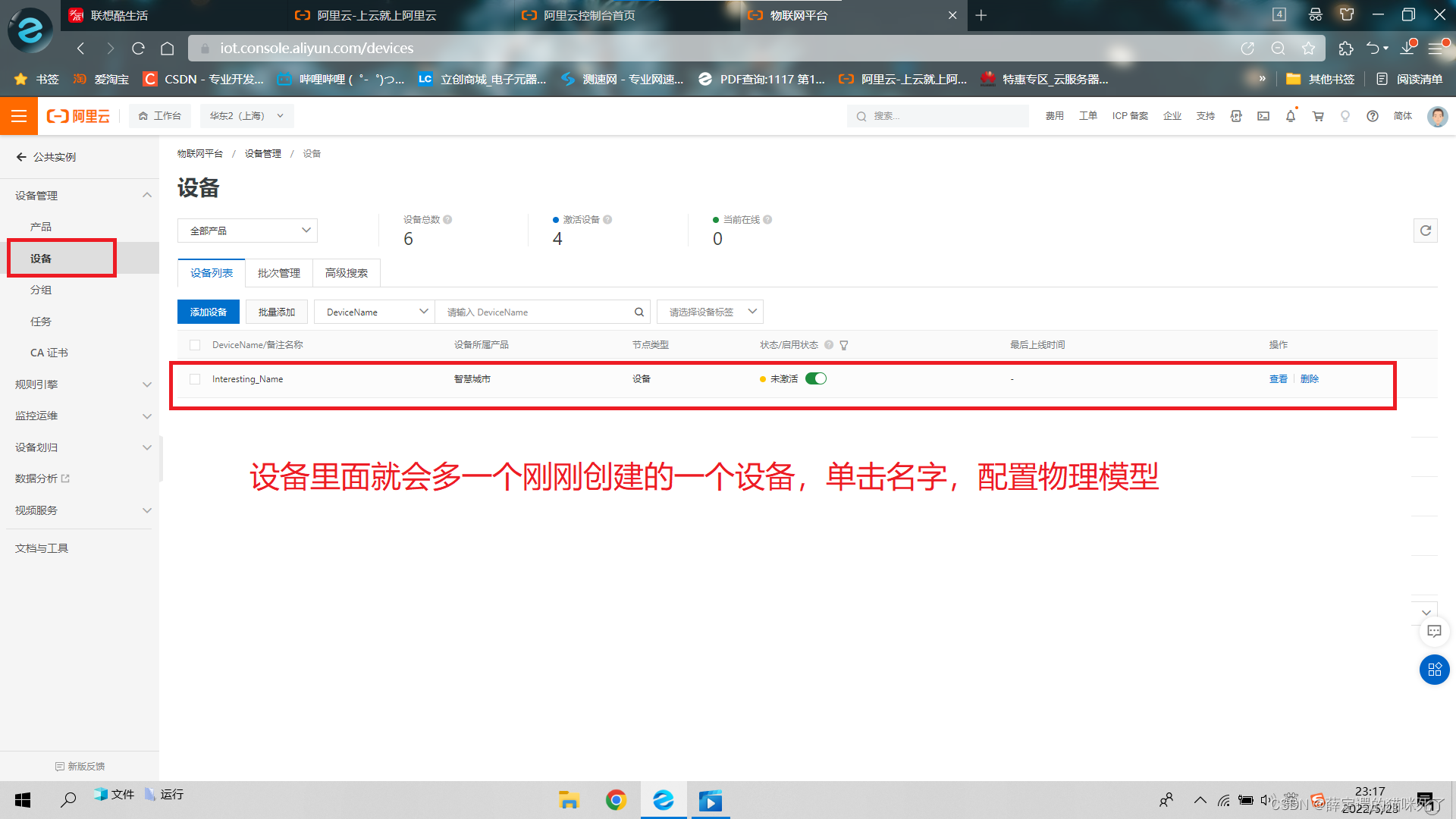Open the floating chat feedback icon
Image resolution: width=1456 pixels, height=819 pixels.
click(x=1434, y=631)
